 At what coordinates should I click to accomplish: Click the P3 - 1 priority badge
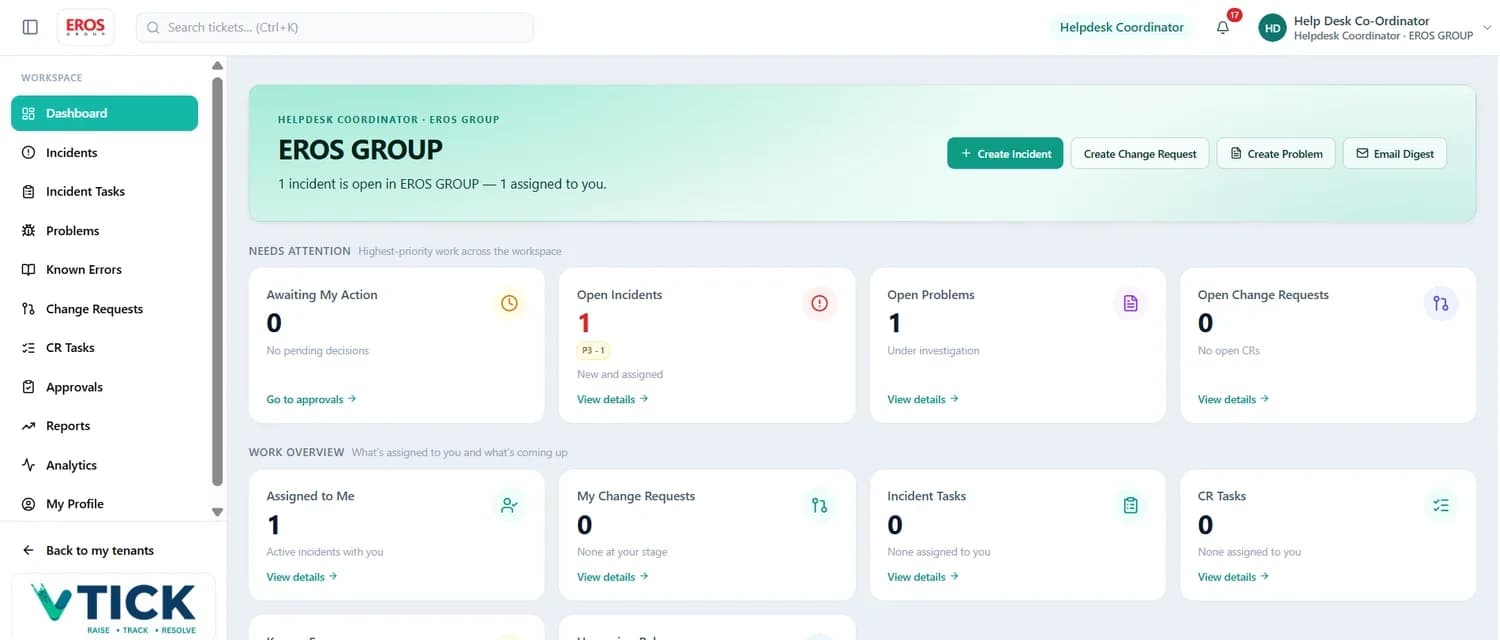[594, 351]
